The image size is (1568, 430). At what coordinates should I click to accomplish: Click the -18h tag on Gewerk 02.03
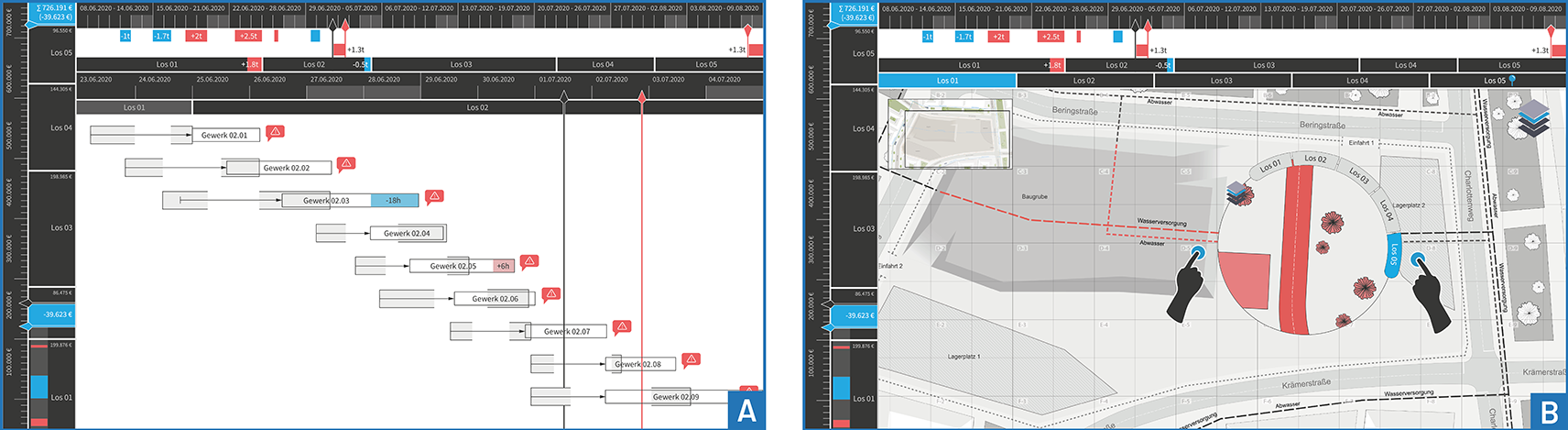(x=394, y=200)
